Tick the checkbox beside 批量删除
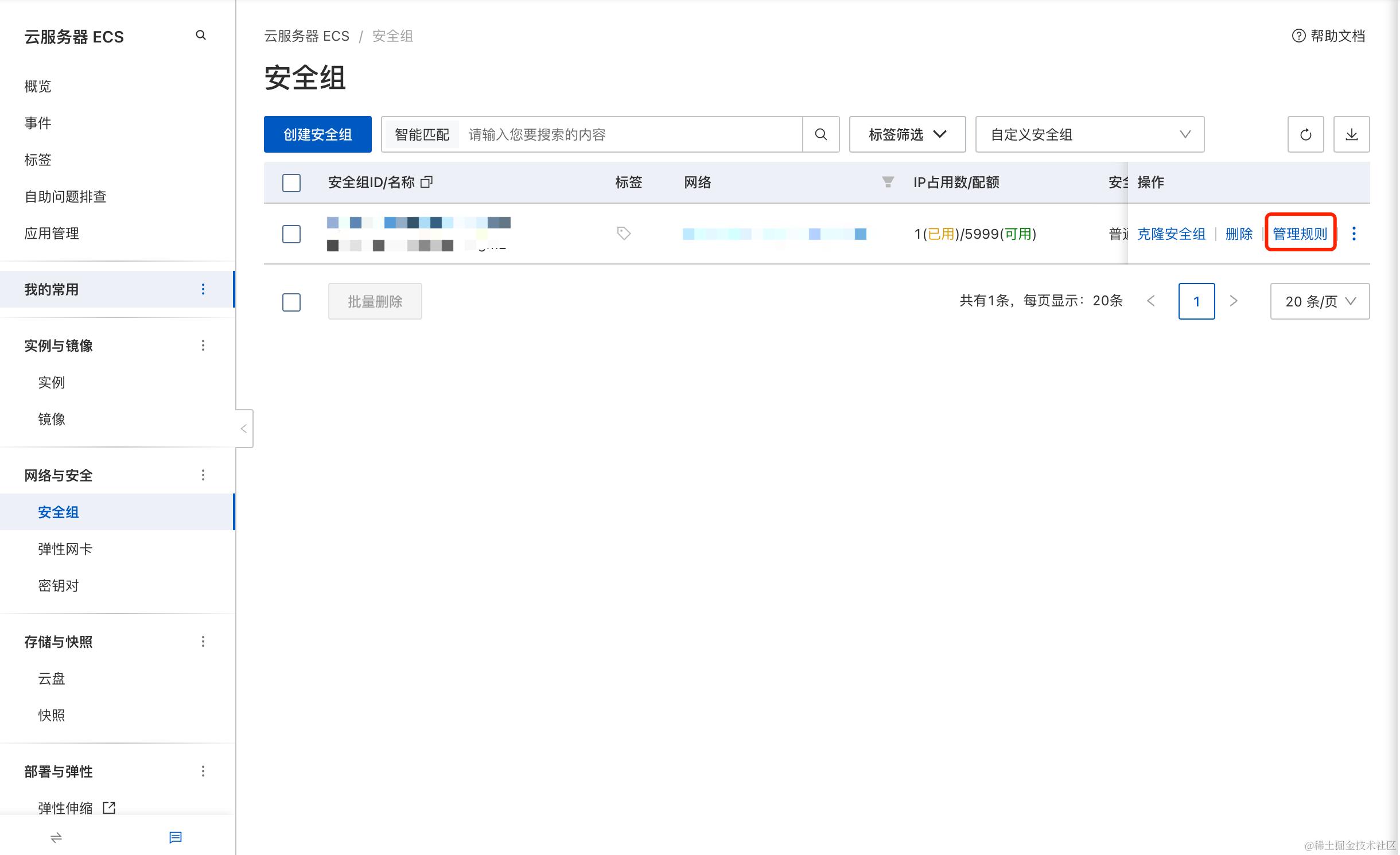Screen dimensions: 1400x855 click(291, 302)
